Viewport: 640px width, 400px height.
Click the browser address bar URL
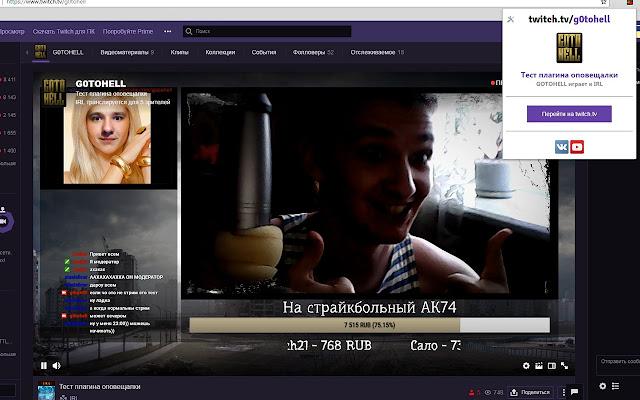coord(47,2)
